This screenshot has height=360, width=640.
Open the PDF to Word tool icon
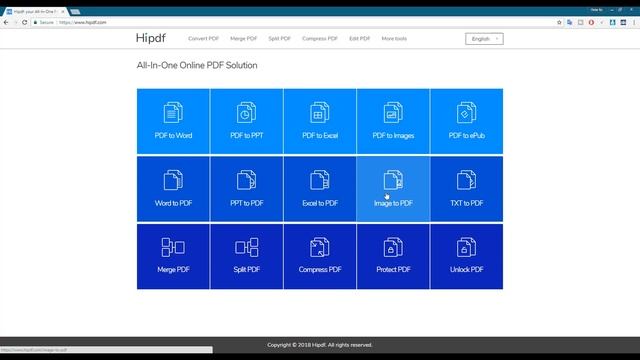point(173,113)
